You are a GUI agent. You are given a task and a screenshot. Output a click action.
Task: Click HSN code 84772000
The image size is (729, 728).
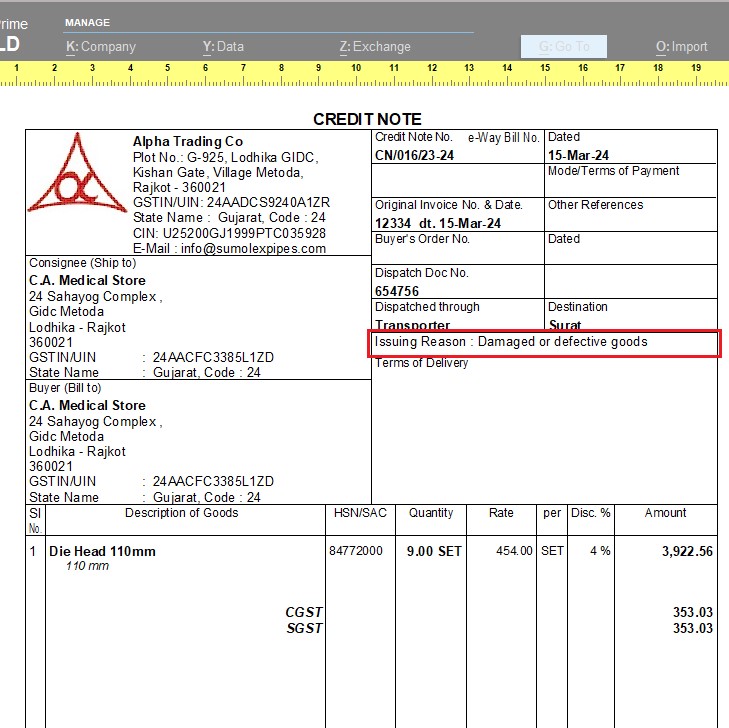click(x=355, y=551)
